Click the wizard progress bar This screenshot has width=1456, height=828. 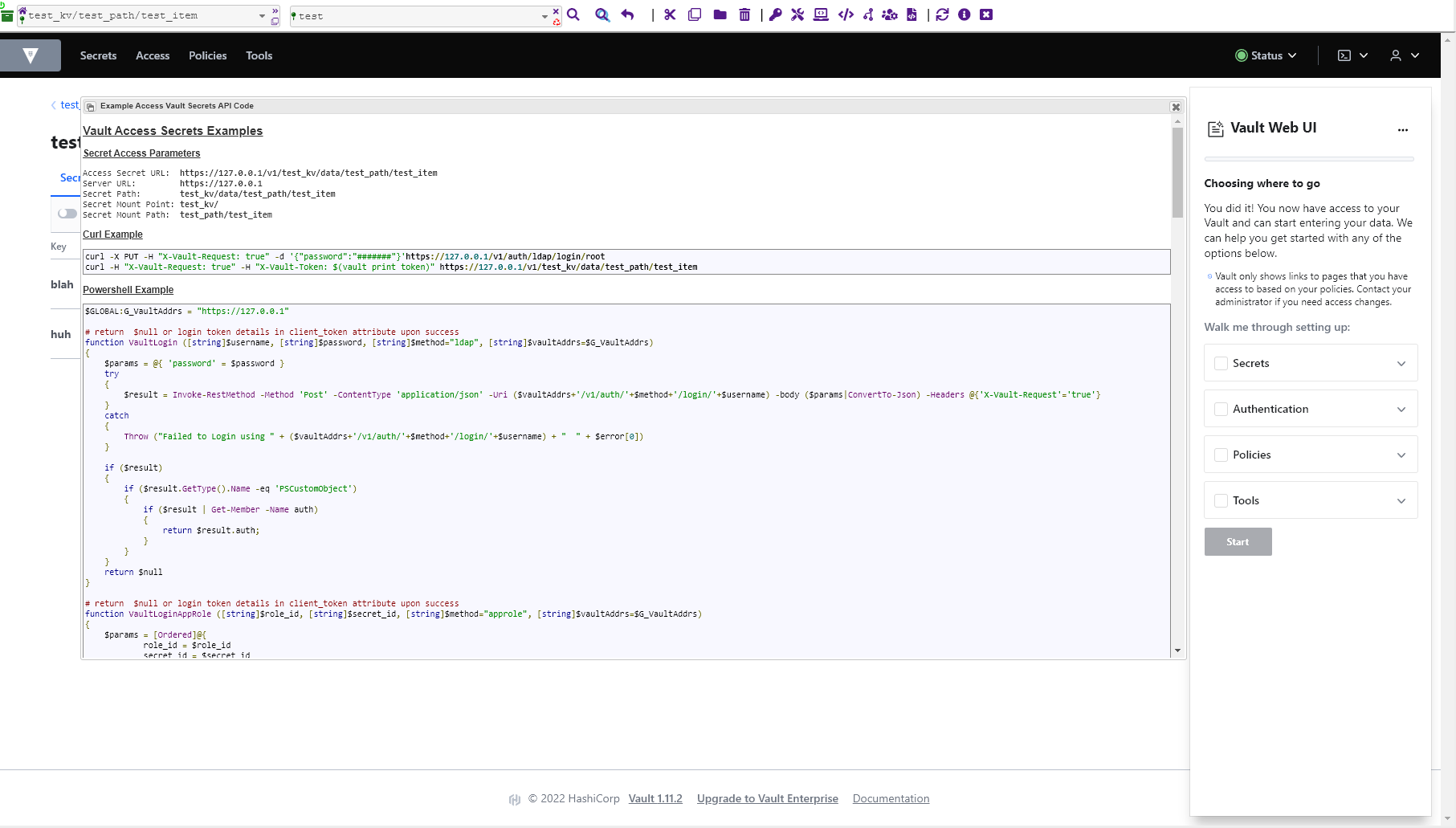1309,159
